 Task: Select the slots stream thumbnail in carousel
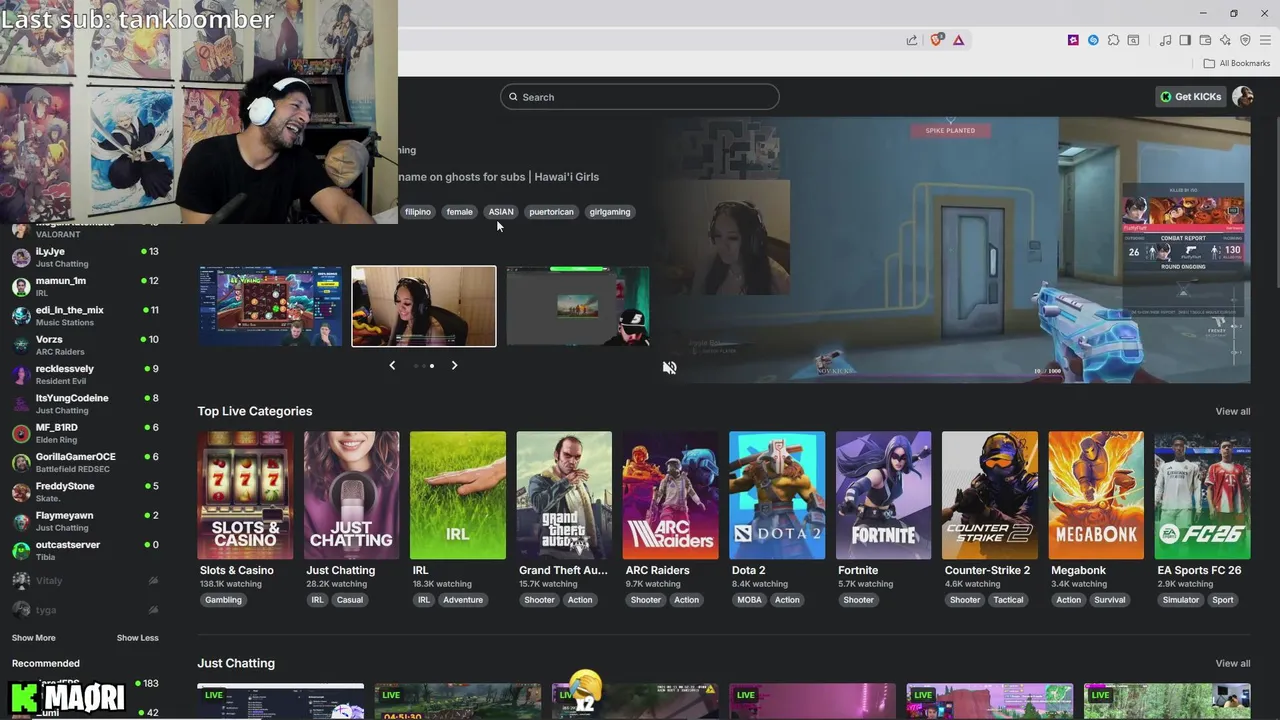tap(270, 306)
